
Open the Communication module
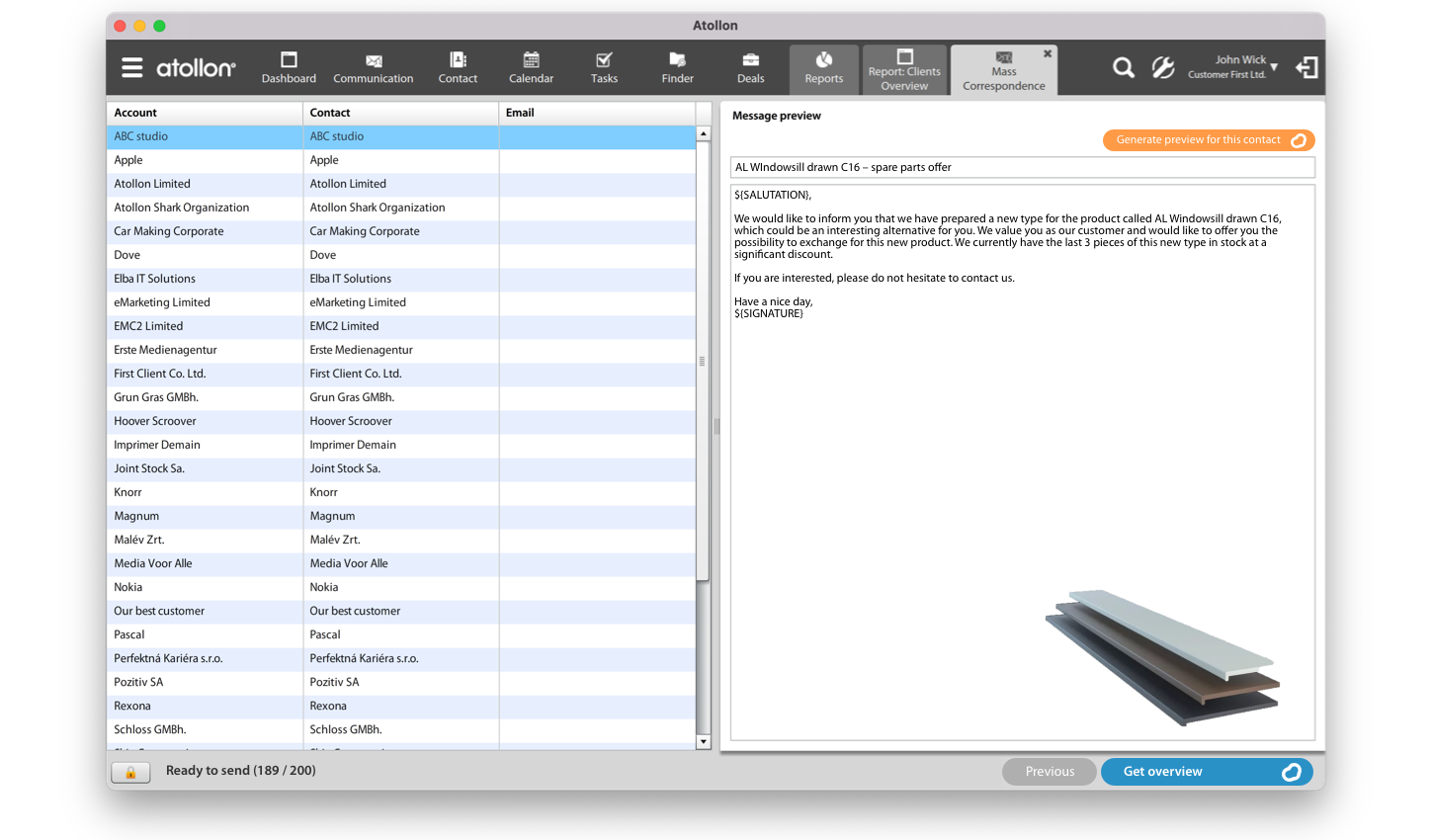coord(373,68)
